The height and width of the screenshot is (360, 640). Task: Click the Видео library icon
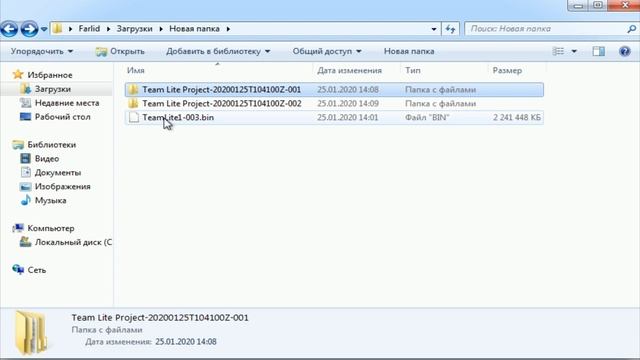[x=25, y=158]
